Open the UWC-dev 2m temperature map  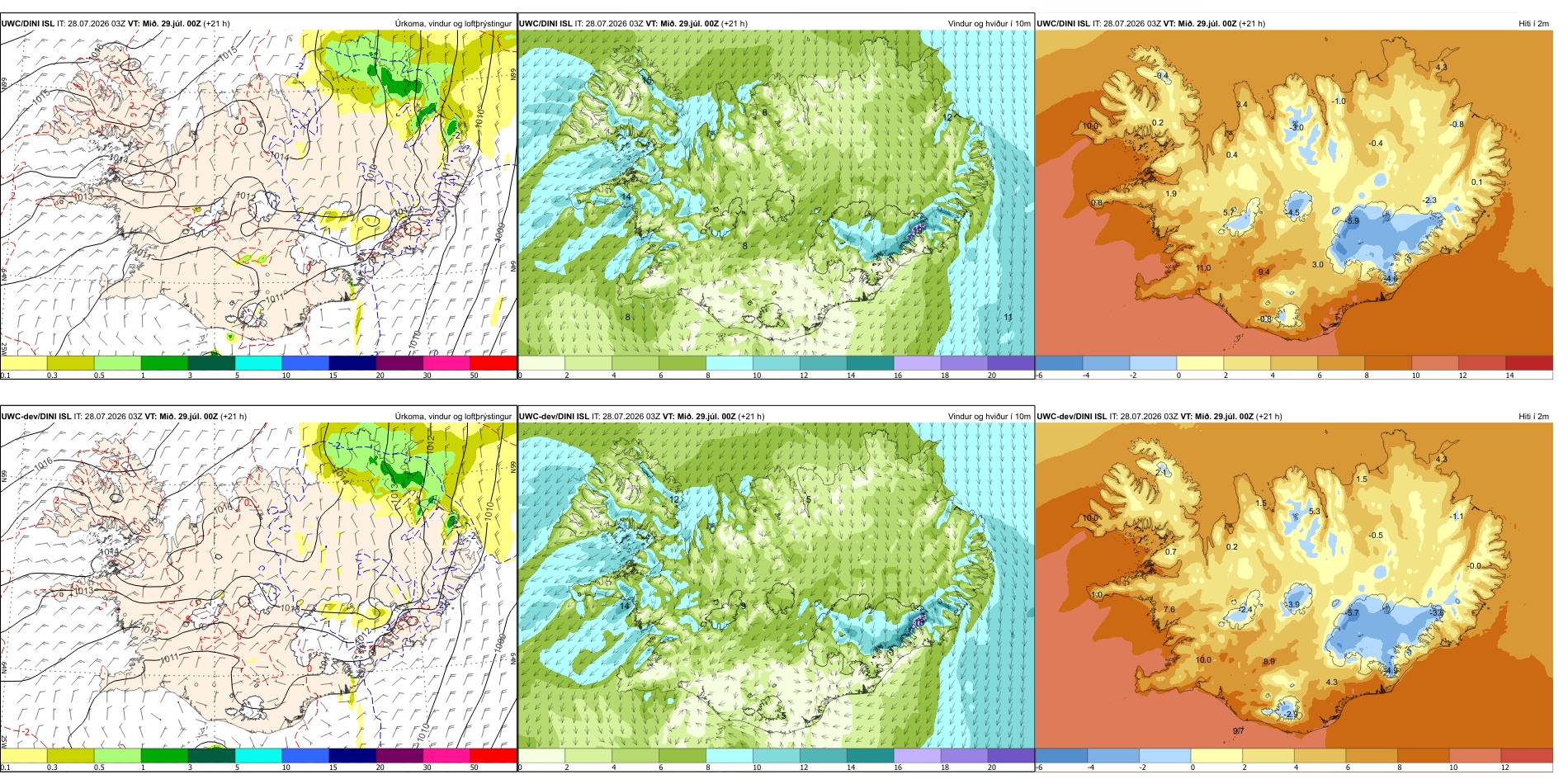[x=1294, y=586]
